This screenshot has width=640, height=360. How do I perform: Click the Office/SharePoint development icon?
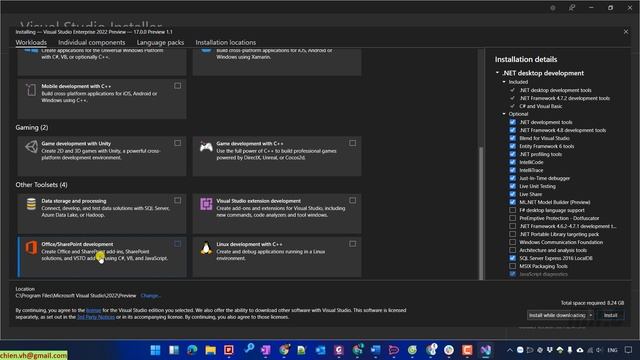click(x=31, y=247)
